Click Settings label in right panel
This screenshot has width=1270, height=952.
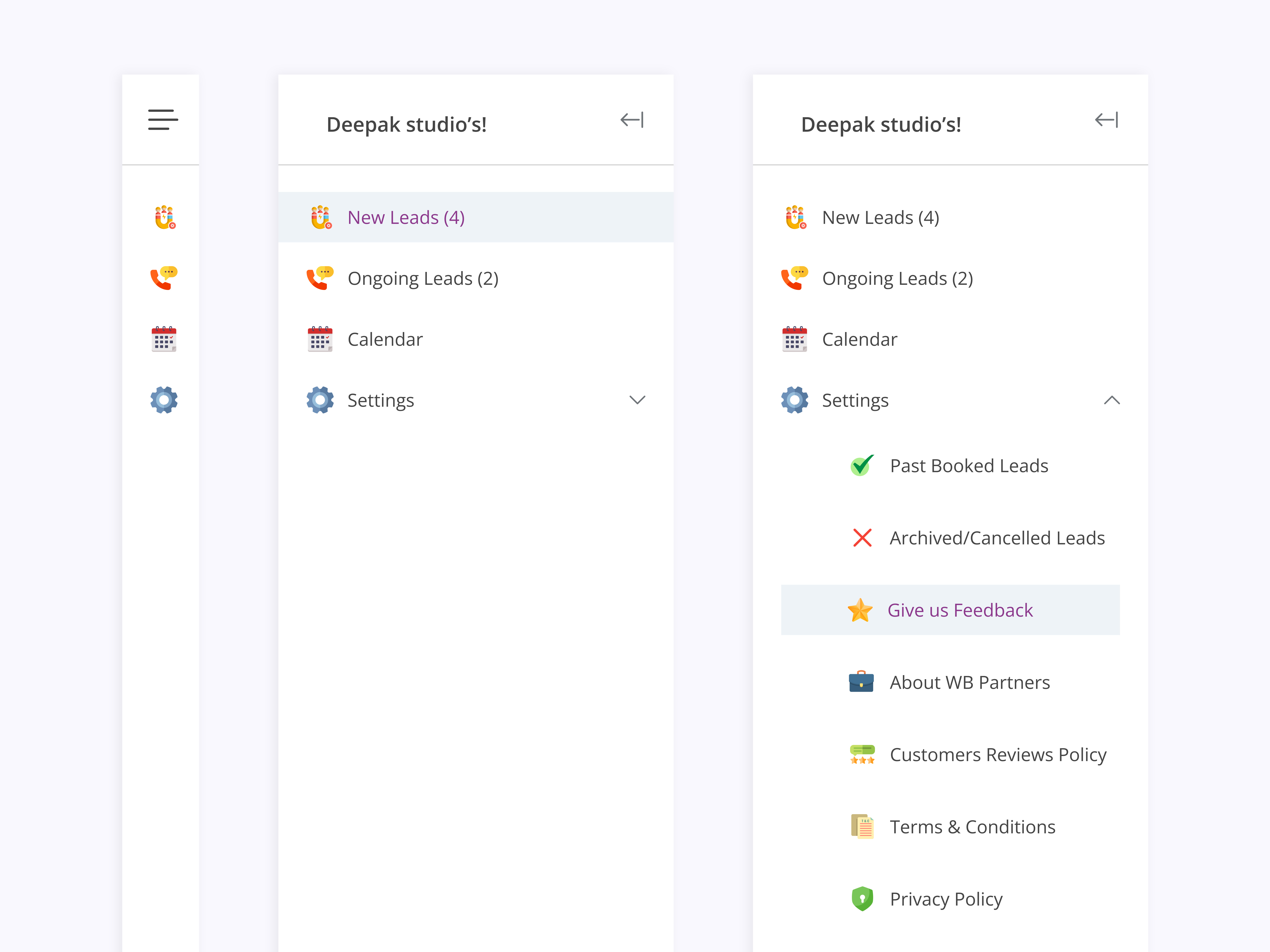click(x=855, y=400)
